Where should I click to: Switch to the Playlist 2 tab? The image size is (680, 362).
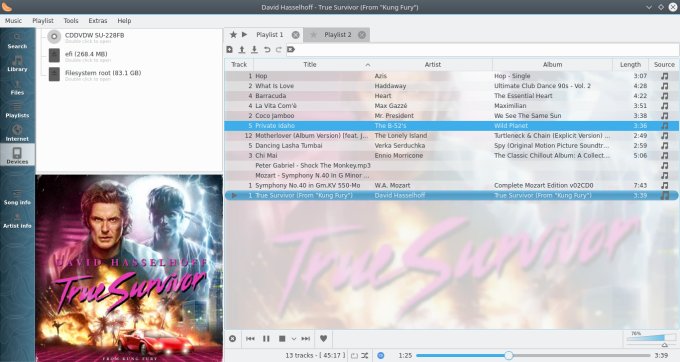tap(337, 35)
